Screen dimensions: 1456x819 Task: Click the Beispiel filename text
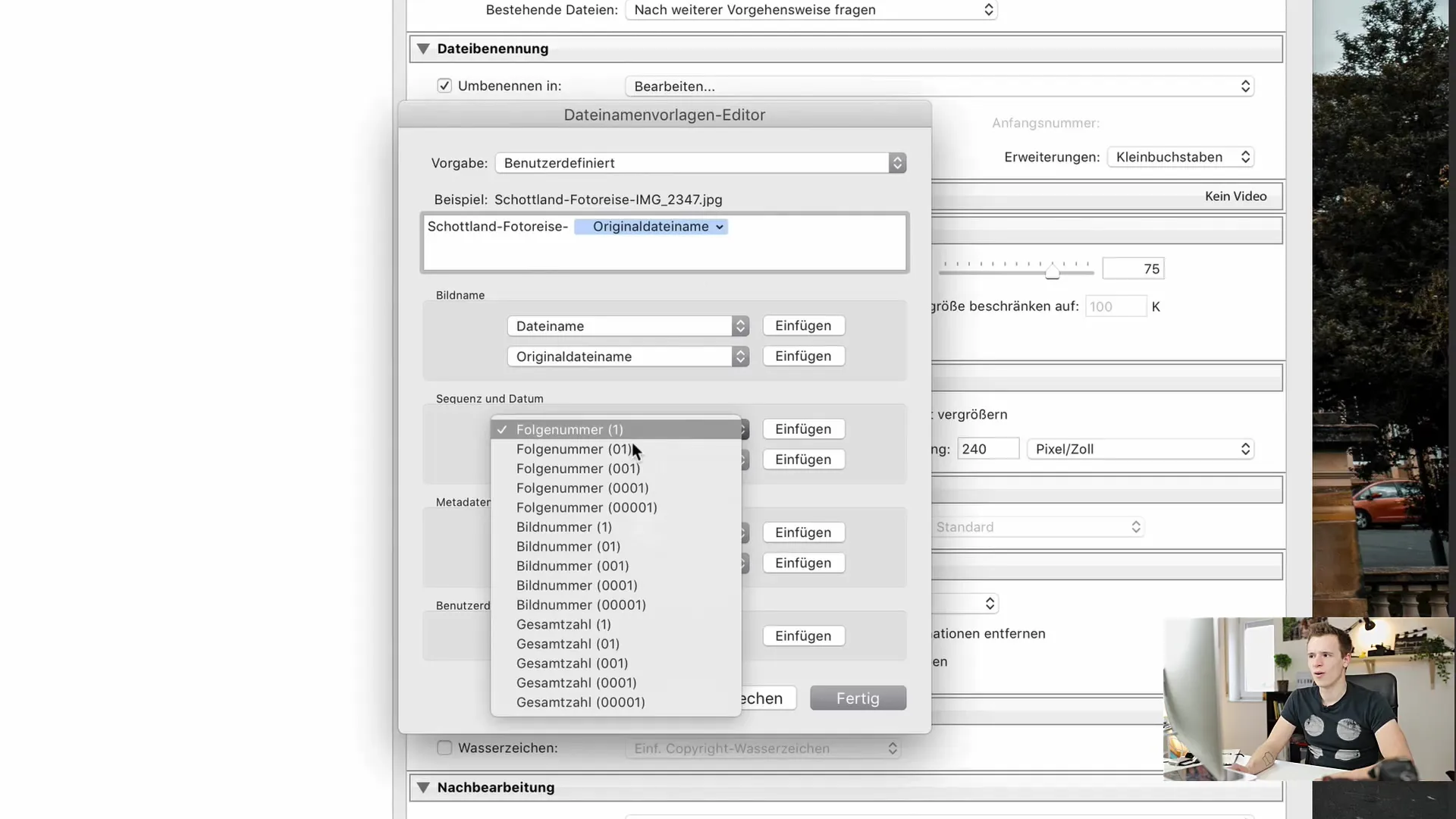point(608,199)
